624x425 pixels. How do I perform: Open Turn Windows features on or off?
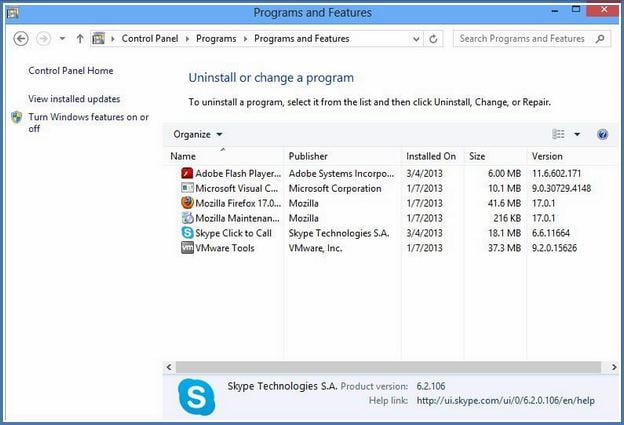(88, 123)
